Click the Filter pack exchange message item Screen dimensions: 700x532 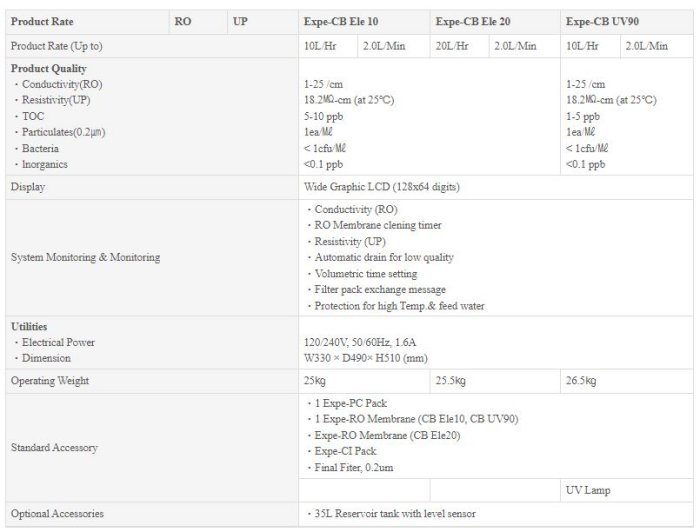pyautogui.click(x=383, y=289)
